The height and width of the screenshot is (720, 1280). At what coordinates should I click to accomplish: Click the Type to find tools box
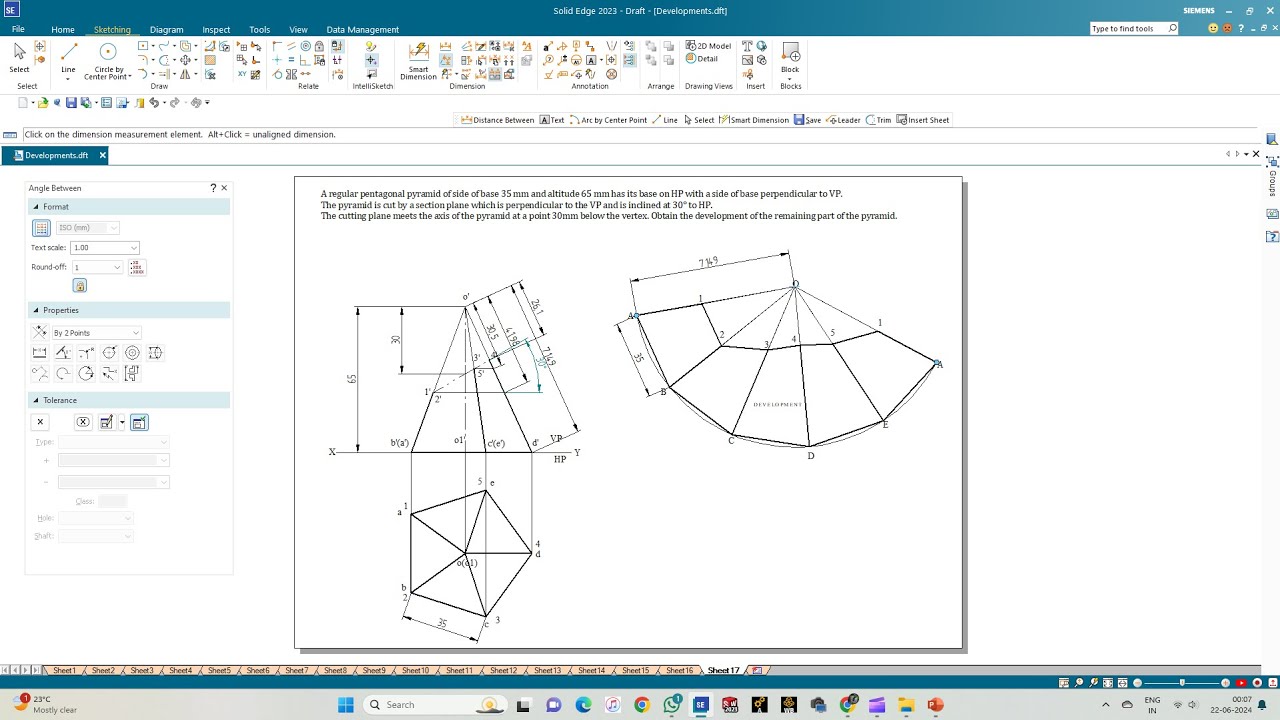1134,29
